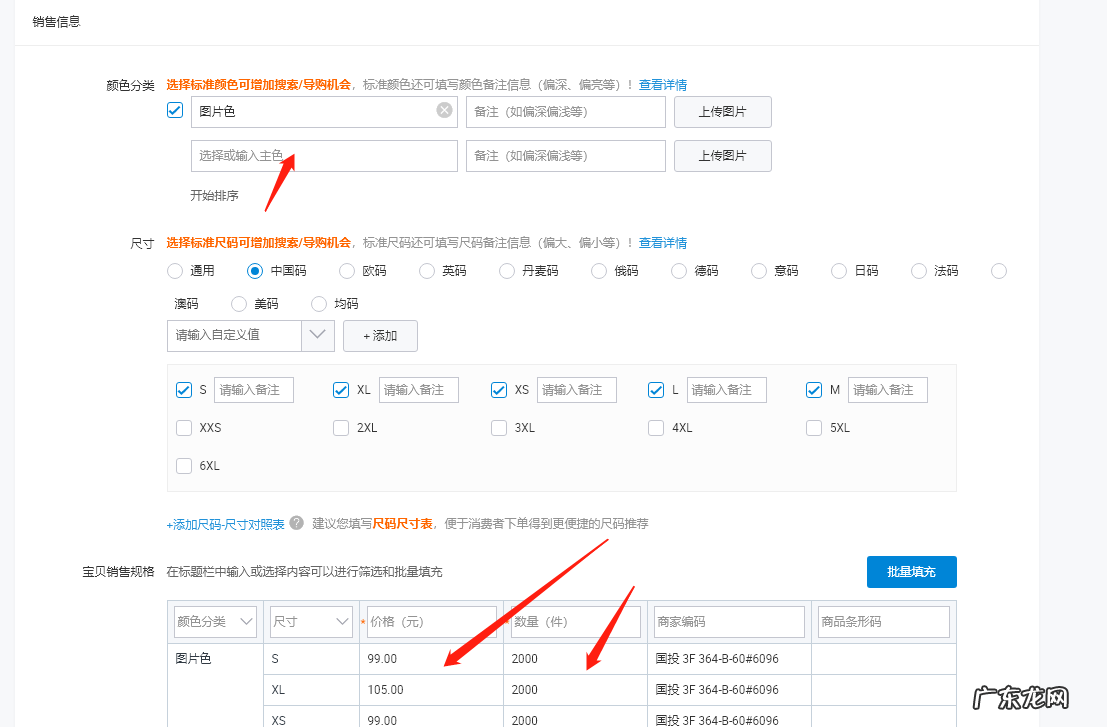Open the 尺寸 dropdown in the table header
The width and height of the screenshot is (1107, 727).
310,621
